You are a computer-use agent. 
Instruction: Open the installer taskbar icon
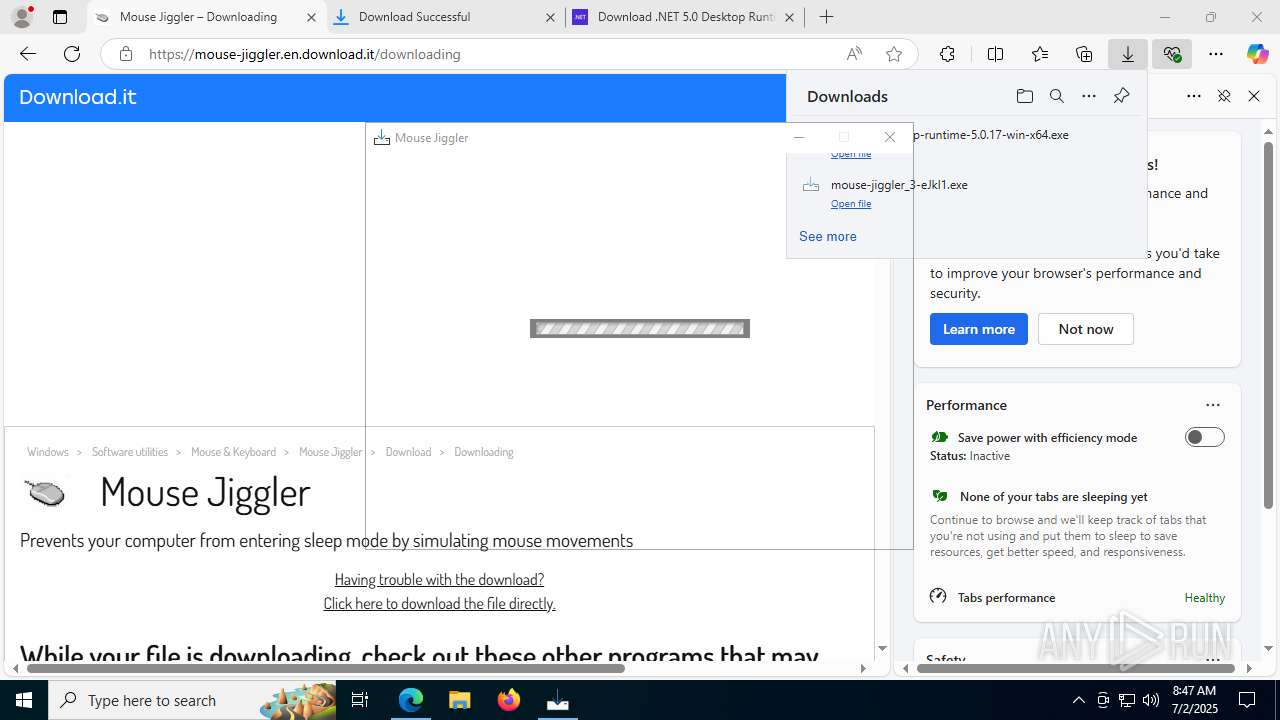point(558,700)
